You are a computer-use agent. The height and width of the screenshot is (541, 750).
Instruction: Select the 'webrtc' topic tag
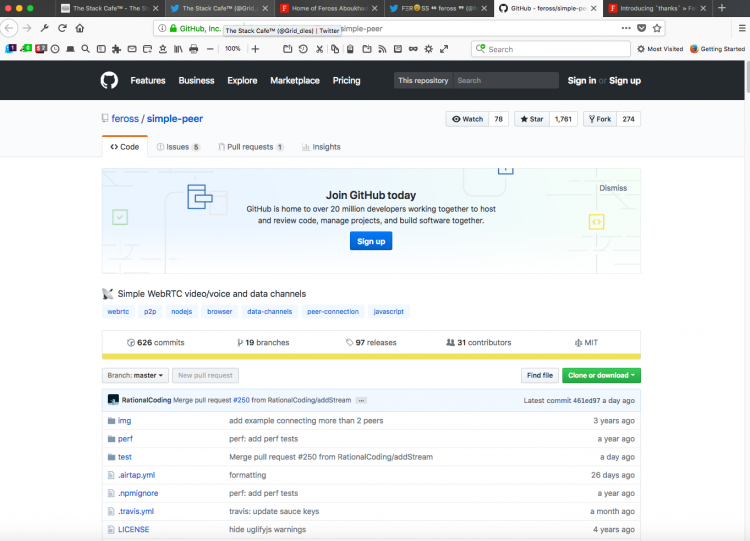click(118, 311)
